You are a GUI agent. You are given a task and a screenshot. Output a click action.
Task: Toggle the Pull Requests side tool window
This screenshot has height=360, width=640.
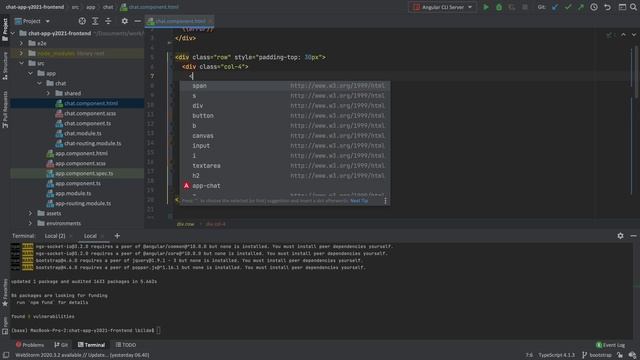(x=5, y=109)
